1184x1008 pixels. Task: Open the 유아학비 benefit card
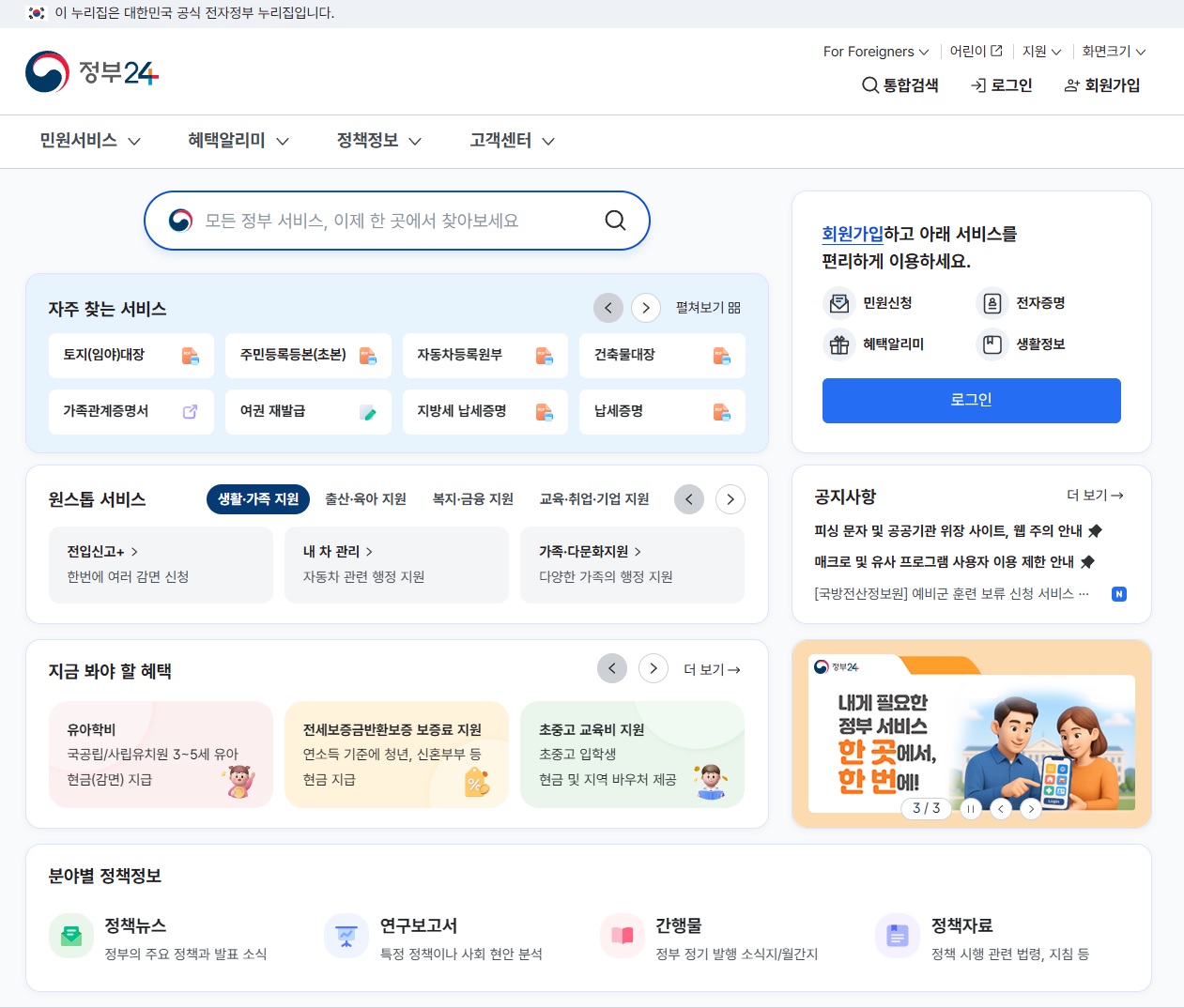(x=161, y=755)
